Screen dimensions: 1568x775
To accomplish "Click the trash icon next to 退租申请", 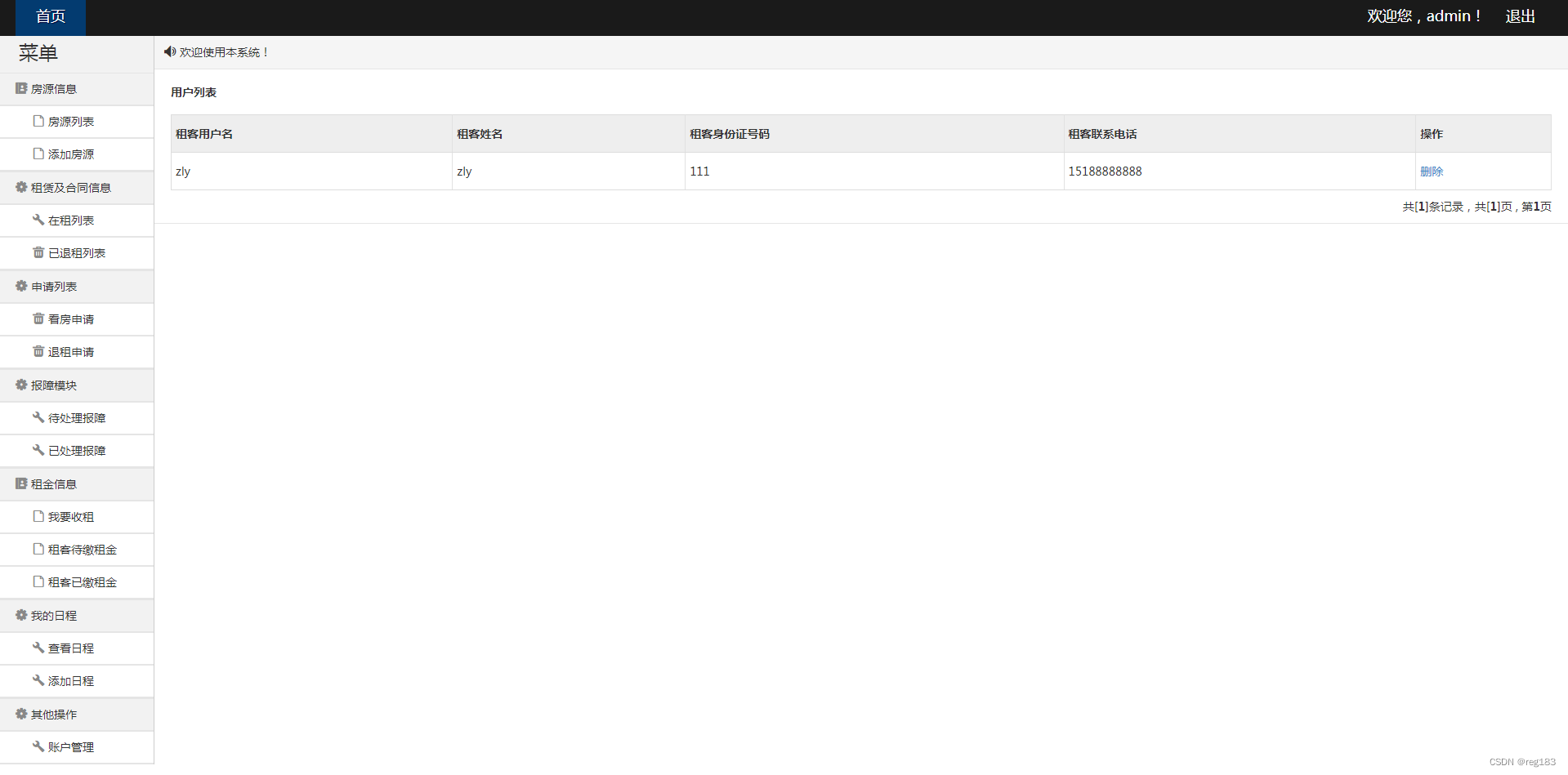I will tap(38, 351).
